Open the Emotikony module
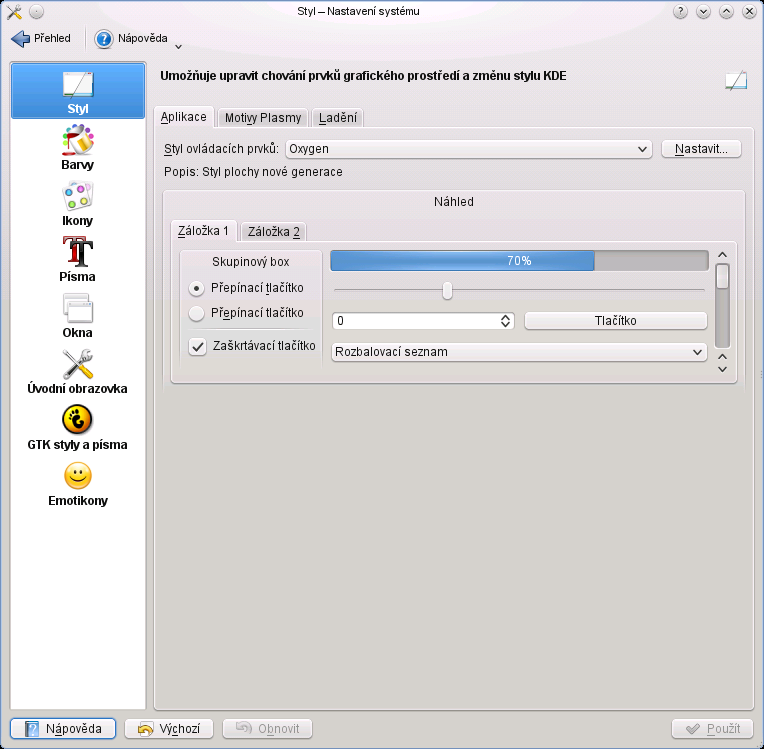This screenshot has height=749, width=764. 77,483
